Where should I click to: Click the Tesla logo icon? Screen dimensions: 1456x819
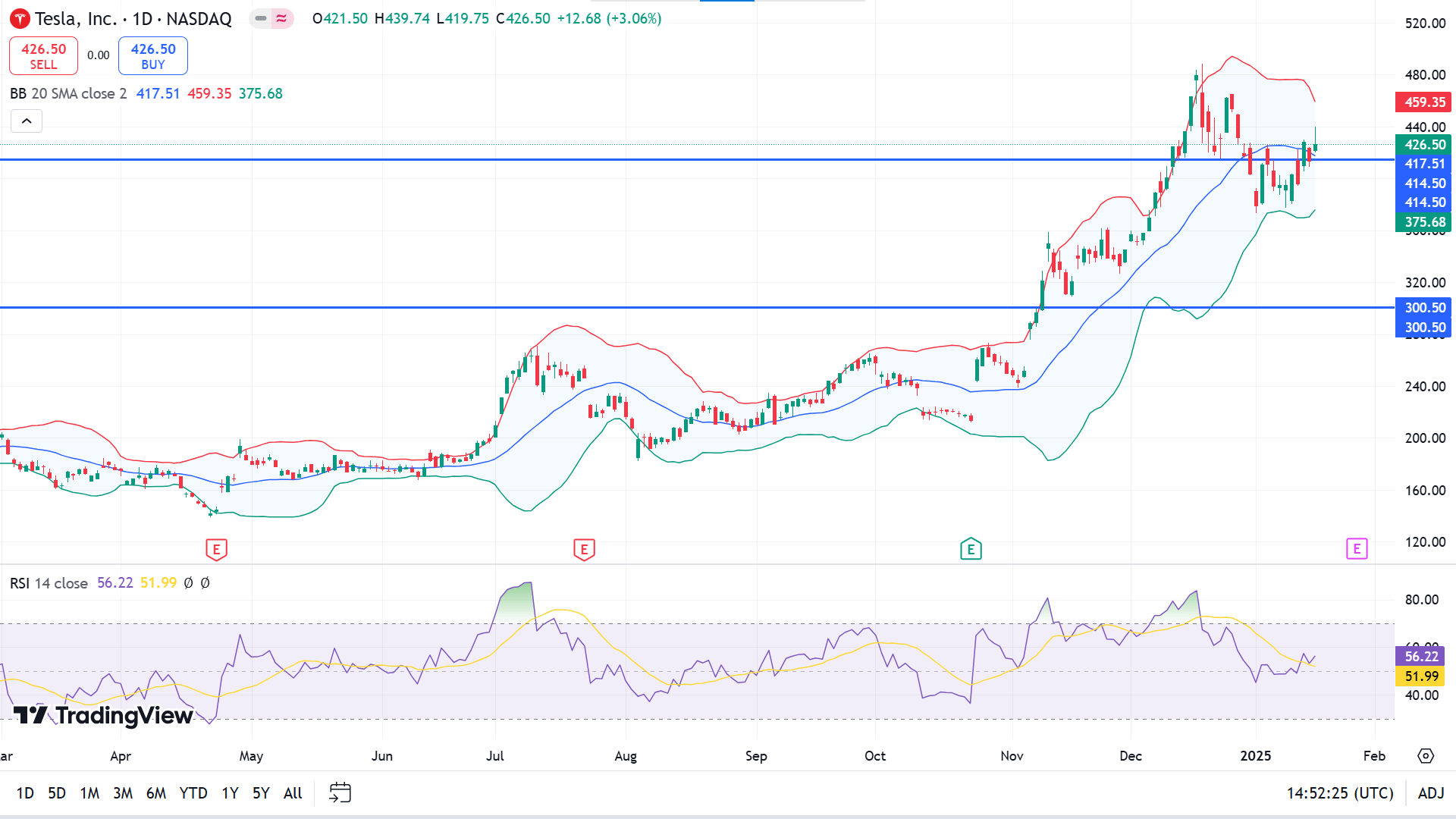tap(20, 19)
